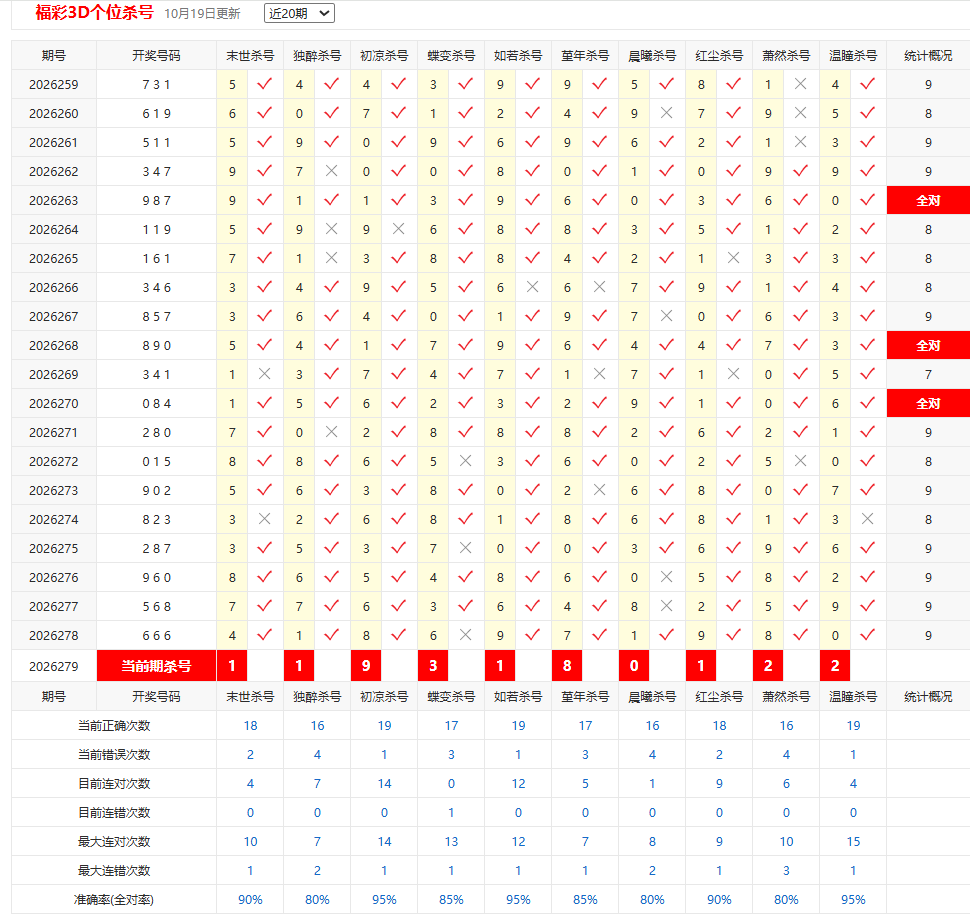Image resolution: width=970 pixels, height=920 pixels.
Task: Click 最大连对次数 value 15 for 温瞳杀号
Action: tap(853, 841)
